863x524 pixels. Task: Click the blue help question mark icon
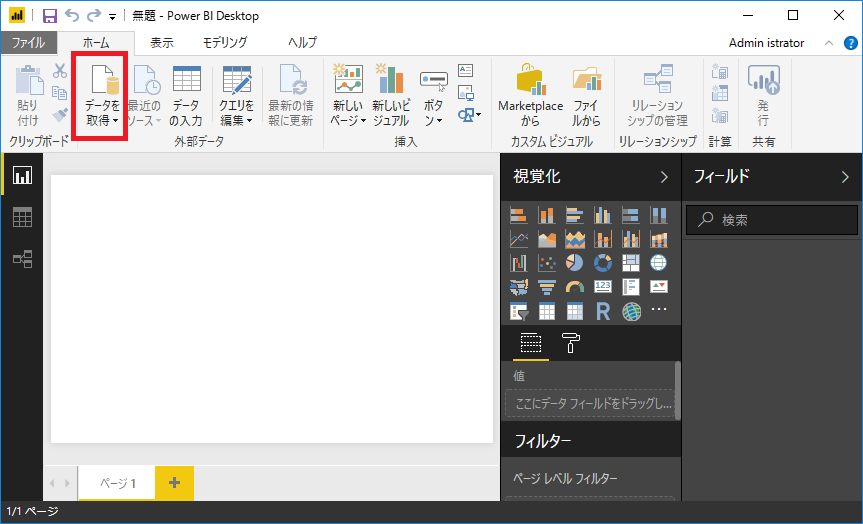pyautogui.click(x=850, y=43)
